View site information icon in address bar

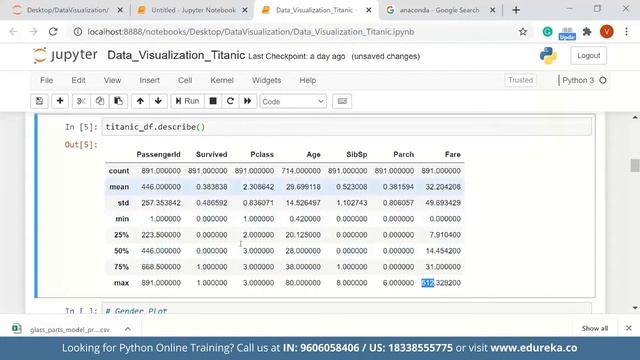click(x=78, y=32)
